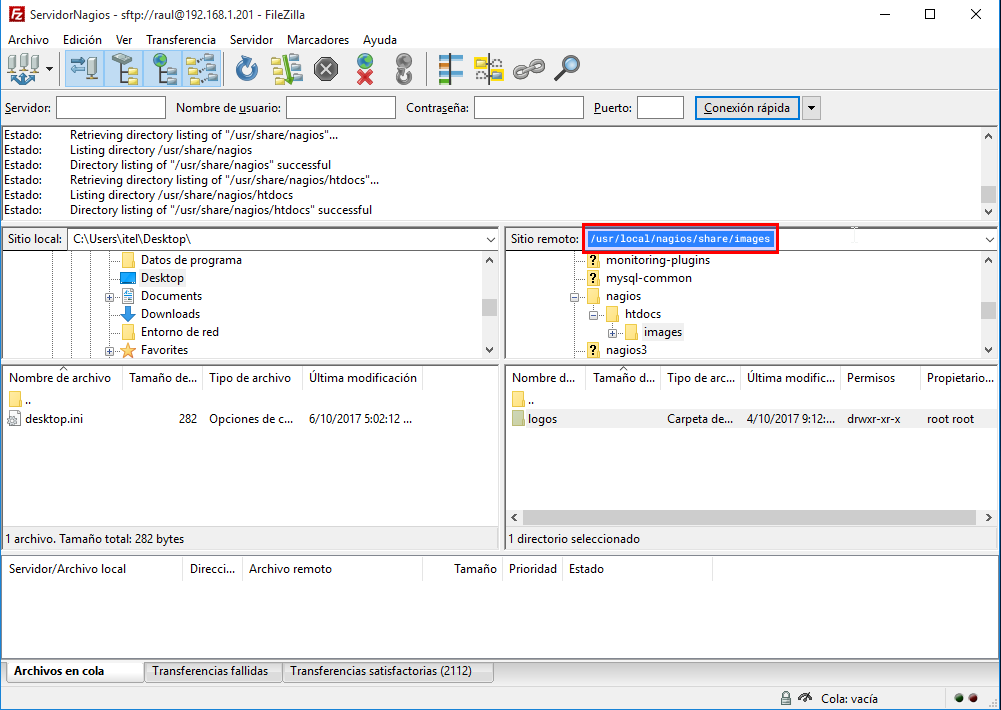This screenshot has width=1001, height=710.
Task: Focus the Puerto field
Action: (x=661, y=108)
